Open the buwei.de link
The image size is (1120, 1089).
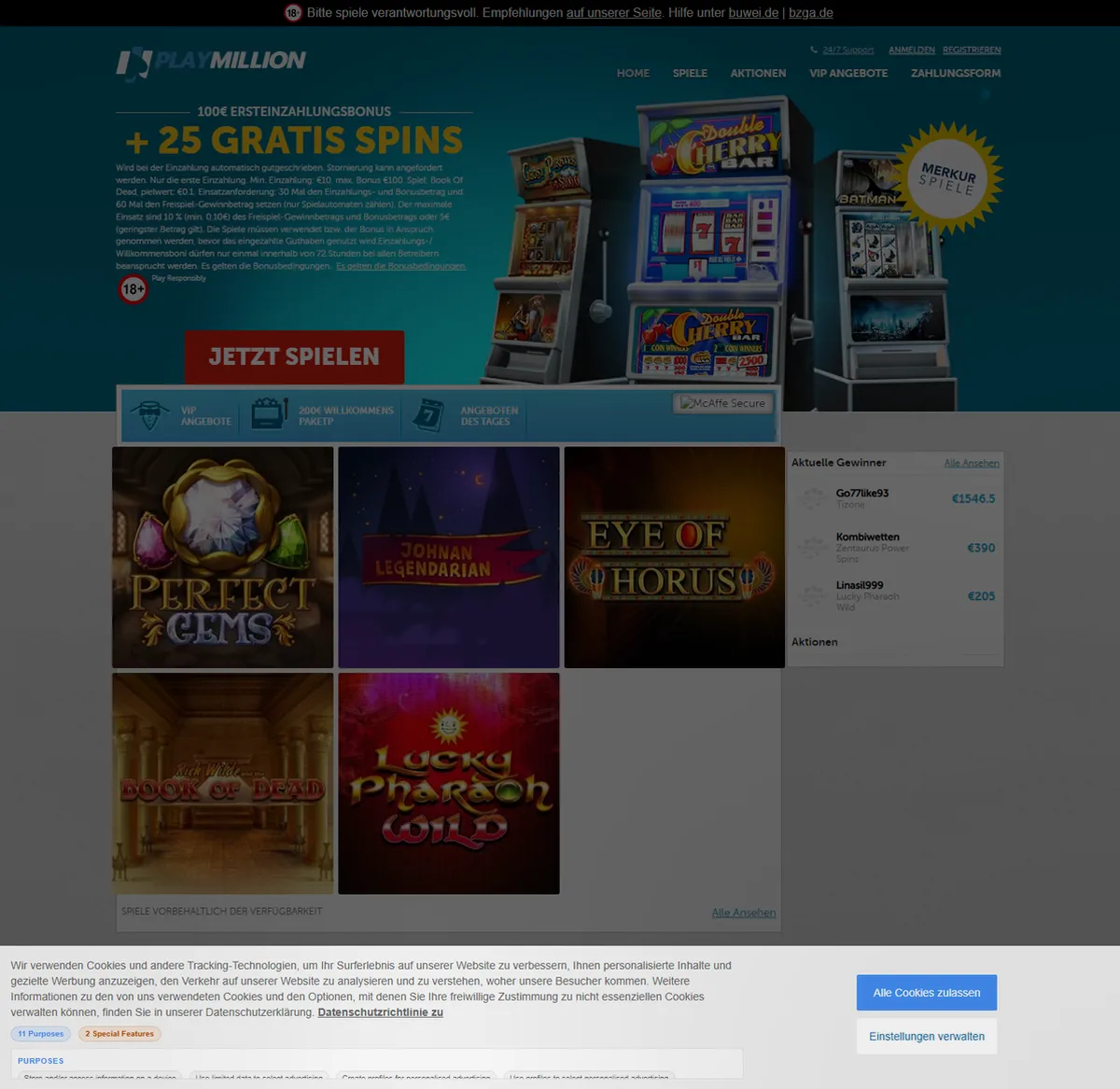pyautogui.click(x=753, y=13)
